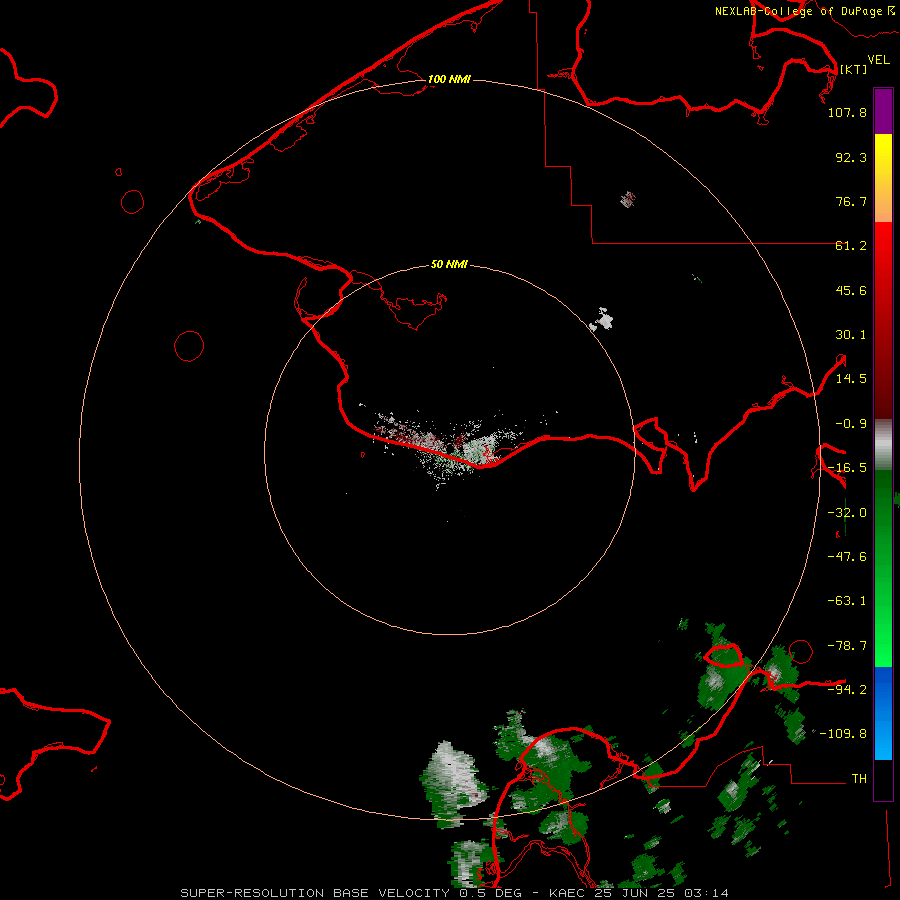Select the -63.1 scale value

point(847,601)
